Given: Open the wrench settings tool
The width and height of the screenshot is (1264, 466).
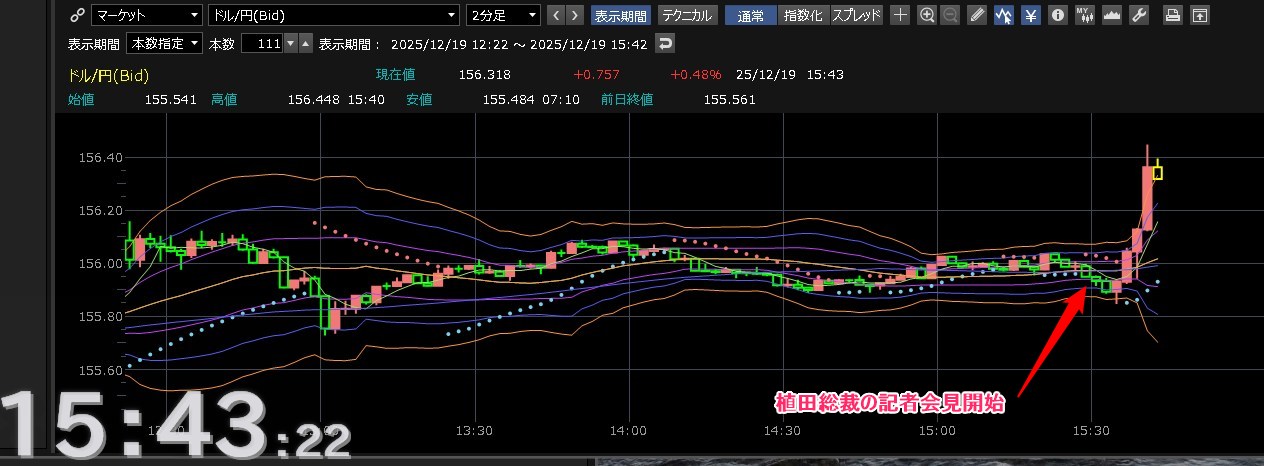Looking at the screenshot, I should [x=1138, y=15].
